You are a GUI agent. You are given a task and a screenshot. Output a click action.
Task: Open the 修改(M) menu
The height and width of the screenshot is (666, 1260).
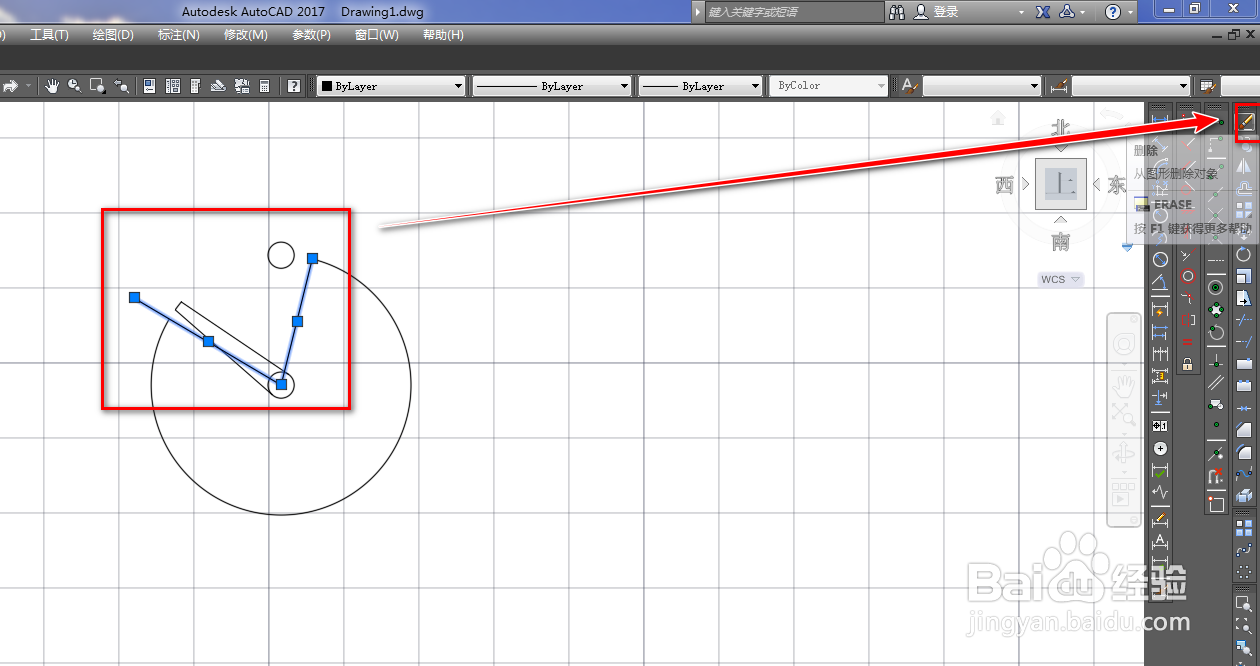[x=246, y=35]
